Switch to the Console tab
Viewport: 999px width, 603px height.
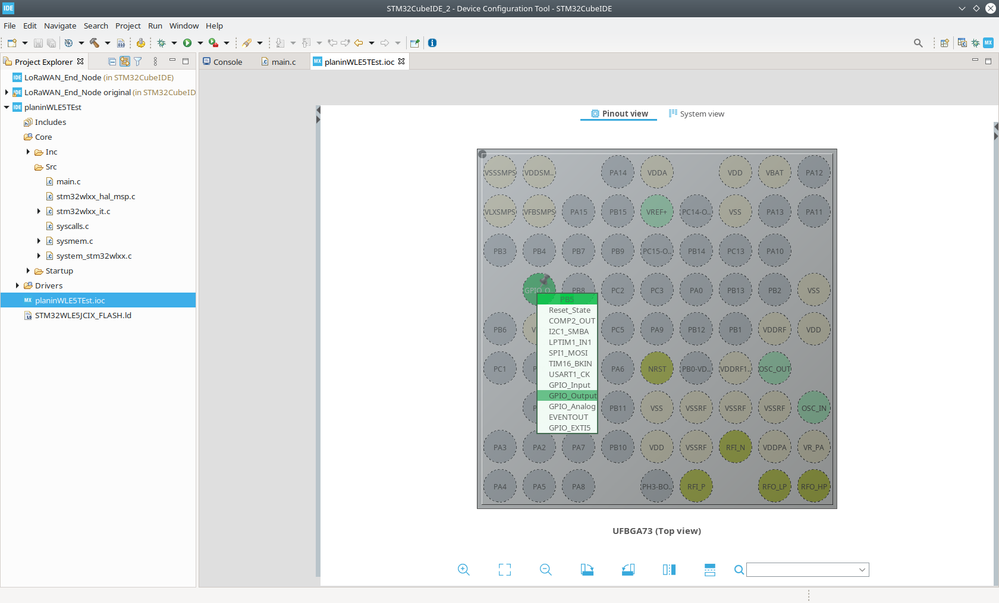pyautogui.click(x=222, y=62)
